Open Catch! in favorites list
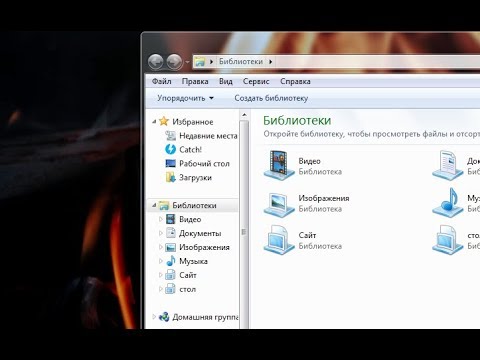480x360 pixels. (x=191, y=150)
